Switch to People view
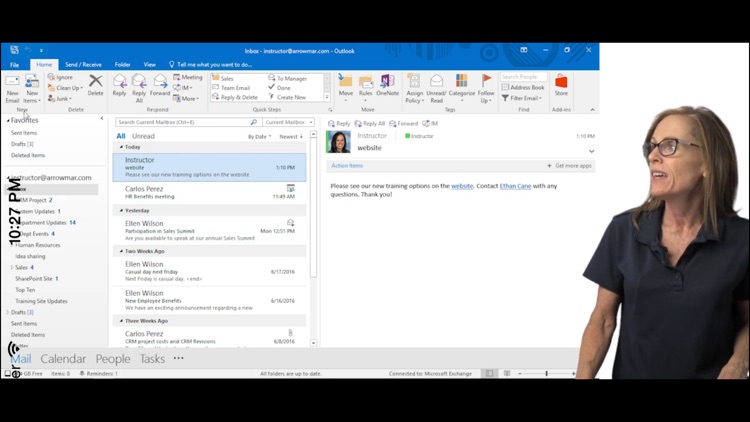 coord(113,359)
